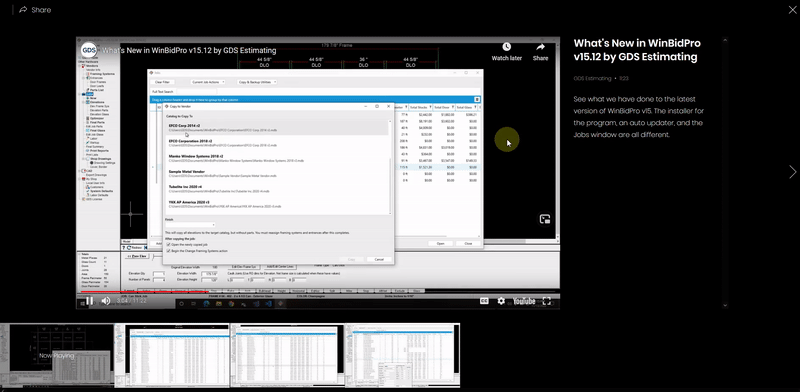800x392 pixels.
Task: Expand the Finish combo box
Action: [x=190, y=225]
